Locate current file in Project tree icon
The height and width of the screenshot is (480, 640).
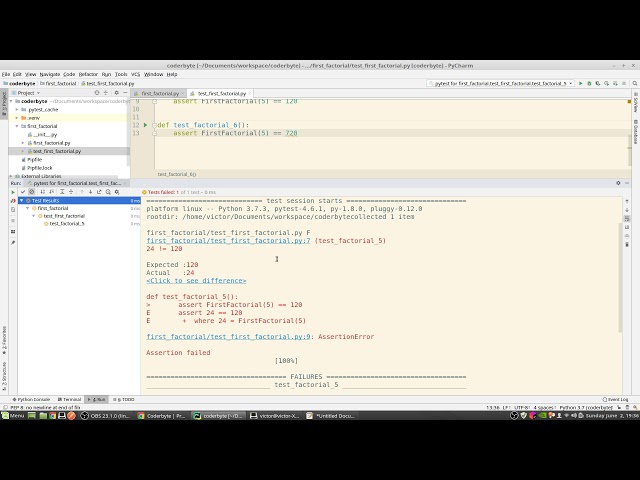(97, 93)
